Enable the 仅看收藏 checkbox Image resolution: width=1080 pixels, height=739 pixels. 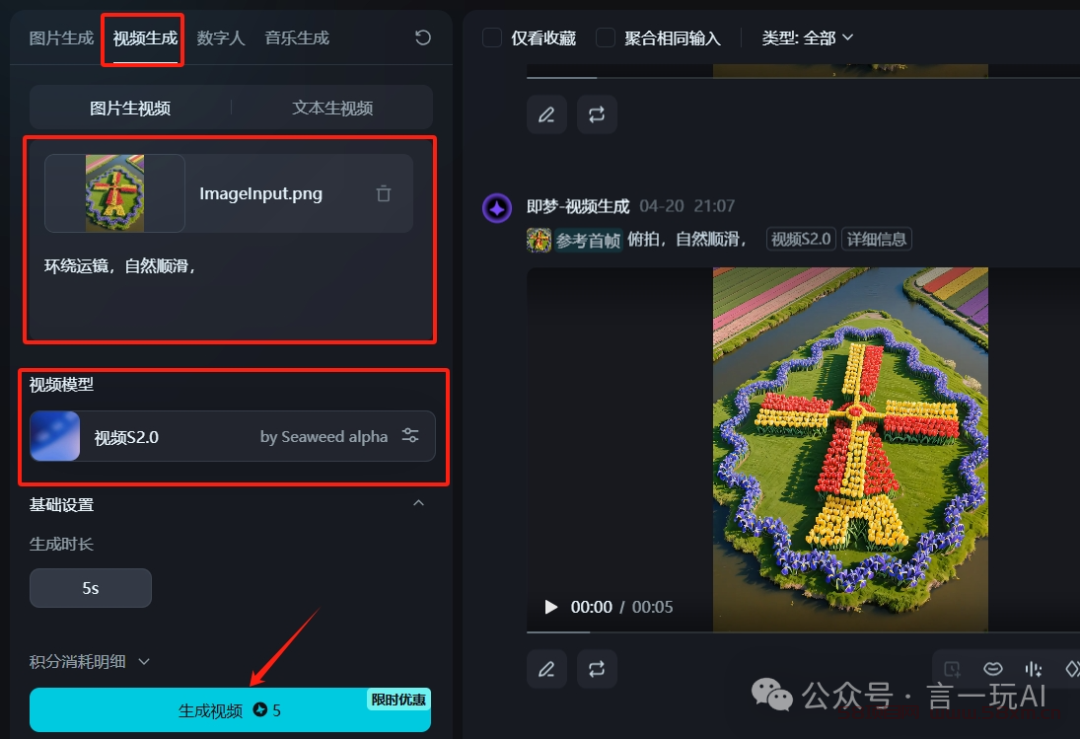pyautogui.click(x=492, y=37)
